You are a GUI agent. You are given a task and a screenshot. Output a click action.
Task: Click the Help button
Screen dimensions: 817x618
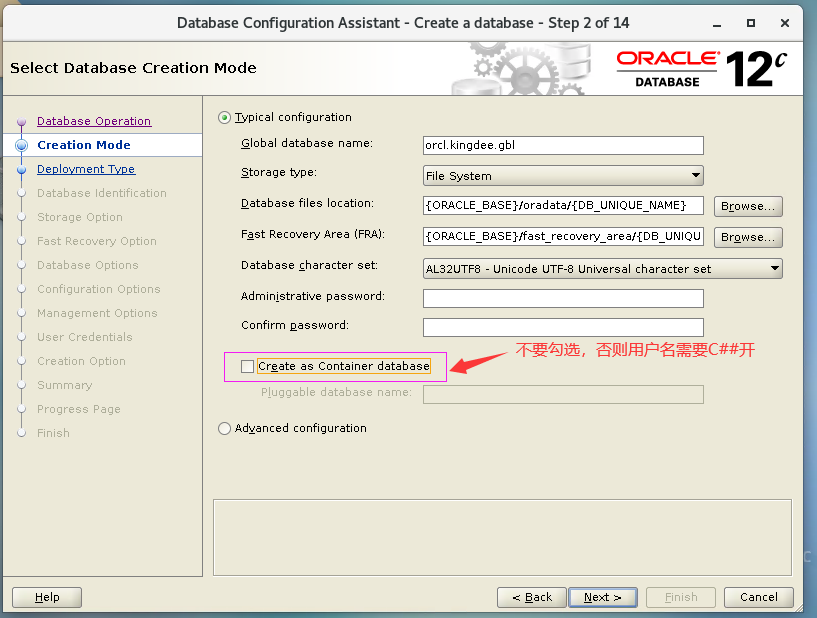click(x=47, y=597)
